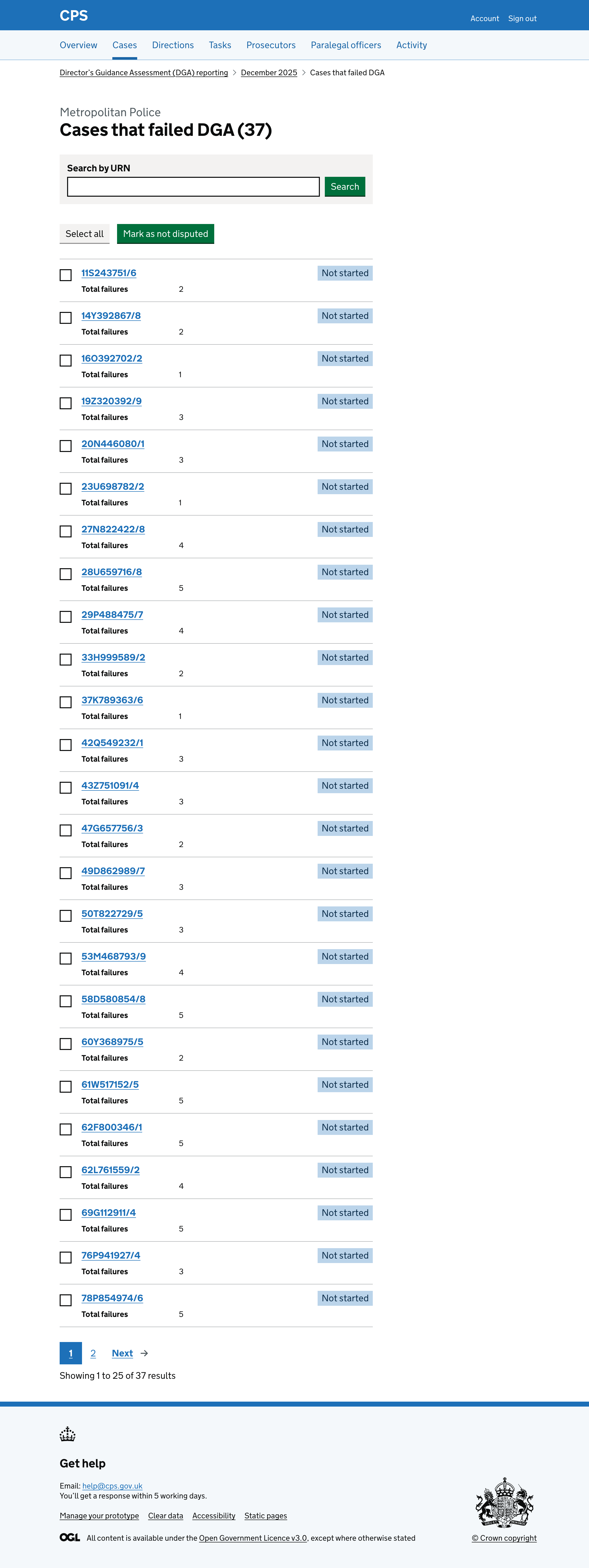Viewport: 589px width, 1568px height.
Task: Go to page 2 of results
Action: pos(93,1353)
